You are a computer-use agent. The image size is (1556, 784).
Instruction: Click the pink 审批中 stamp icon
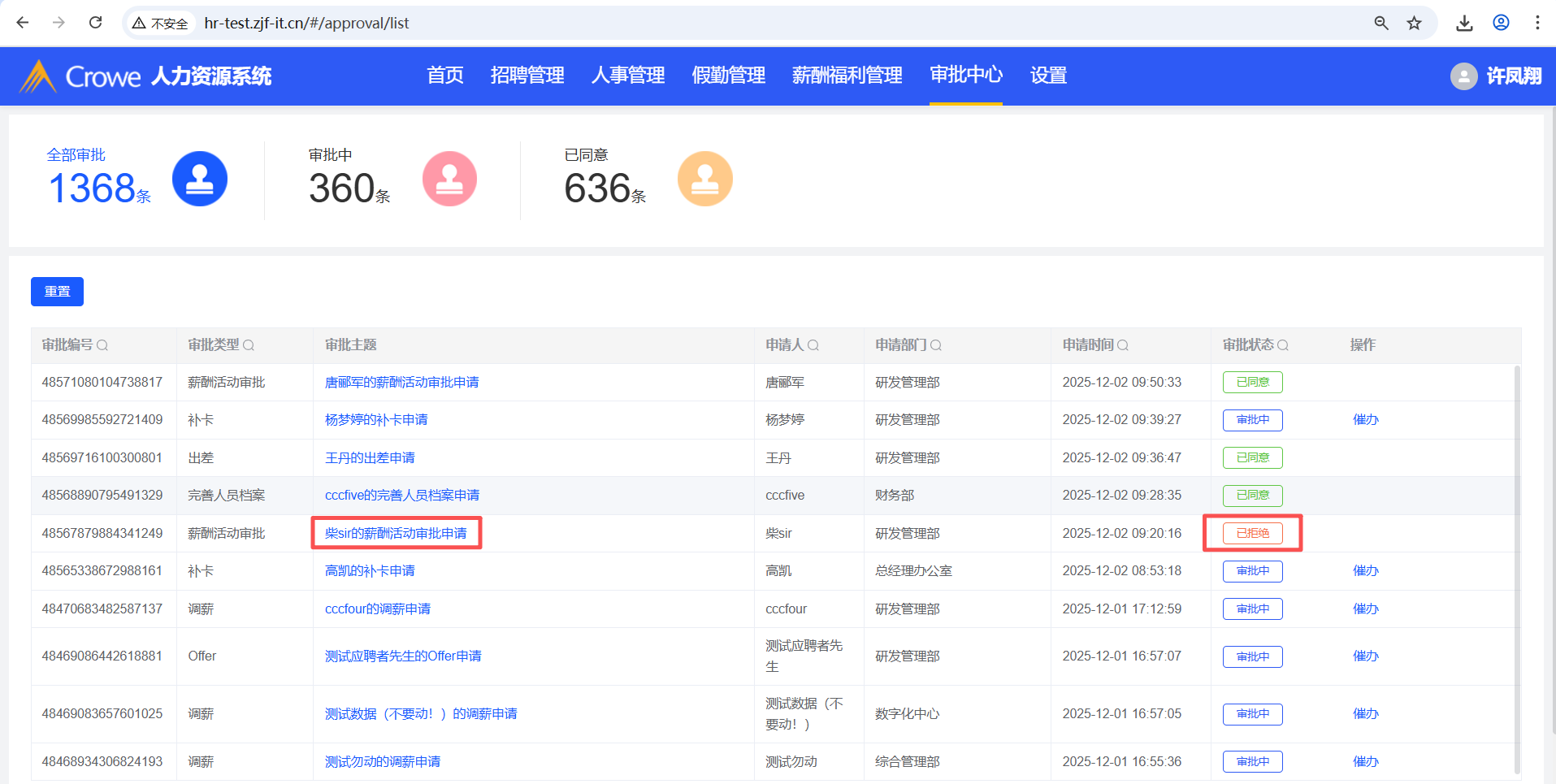pos(449,179)
